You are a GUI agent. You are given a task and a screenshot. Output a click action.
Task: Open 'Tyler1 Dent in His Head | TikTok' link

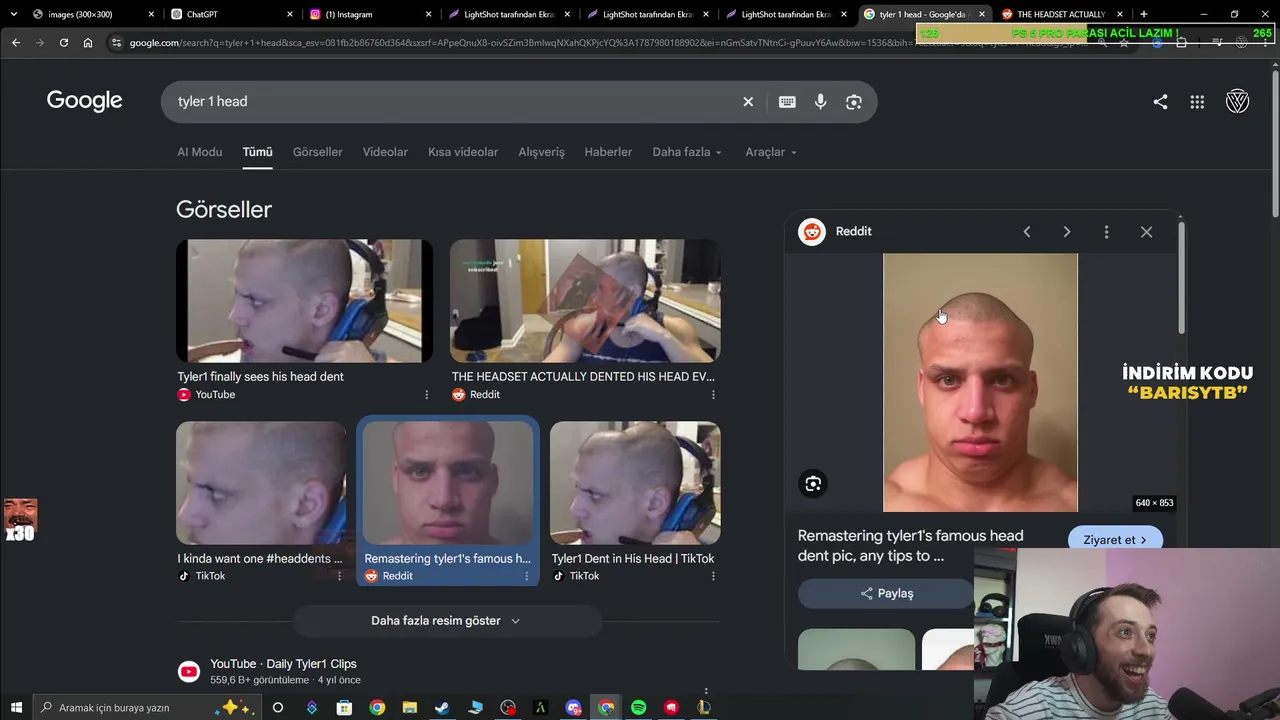pyautogui.click(x=633, y=559)
